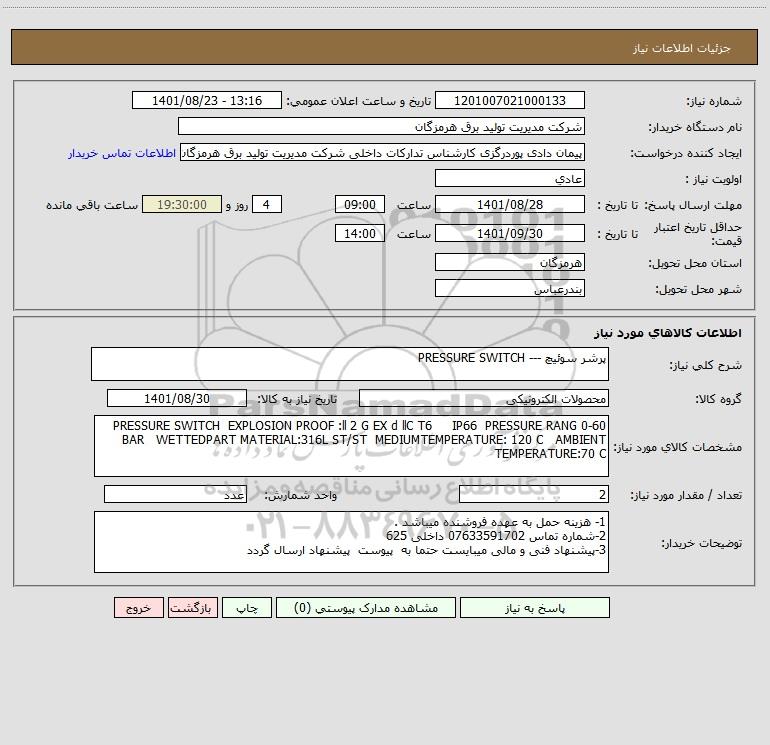Click the label تعداد / مقدار مورد نیاز
Screen dimensions: 770x745
[x=686, y=496]
